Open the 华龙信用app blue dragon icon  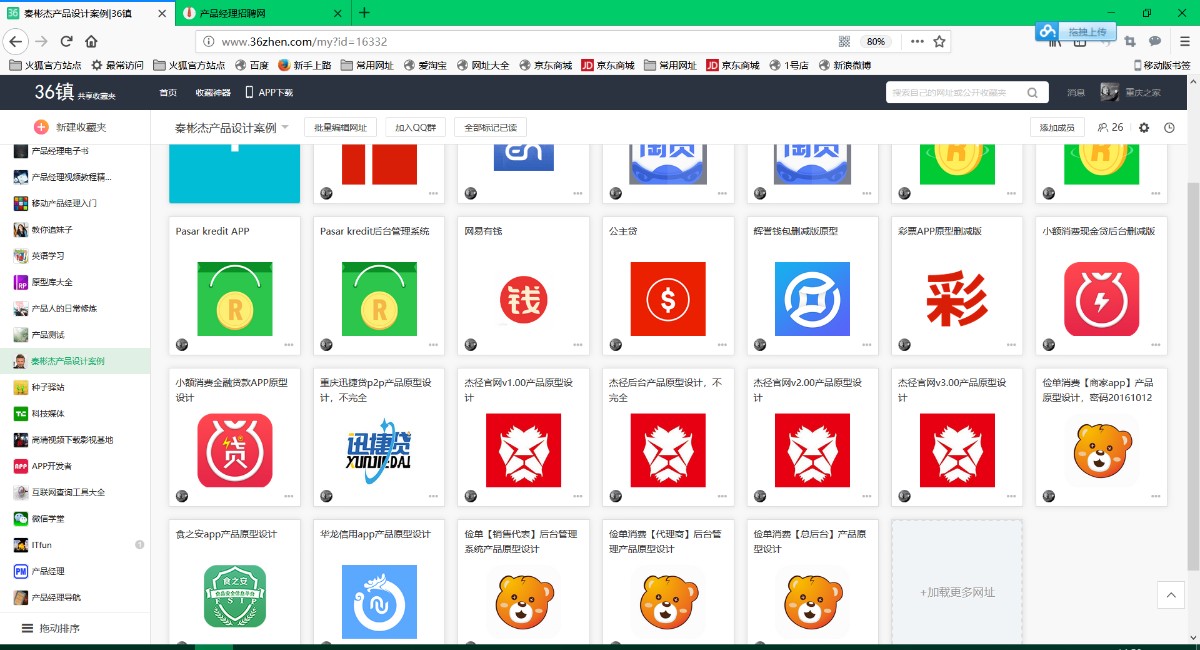[x=380, y=602]
